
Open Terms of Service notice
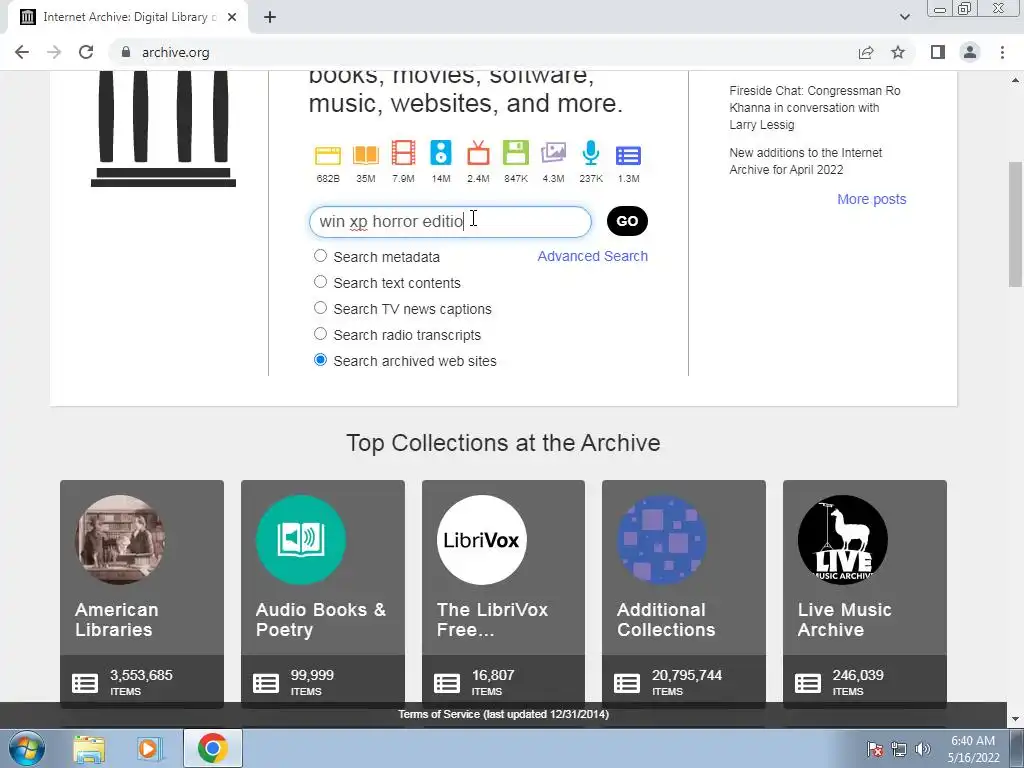point(504,714)
